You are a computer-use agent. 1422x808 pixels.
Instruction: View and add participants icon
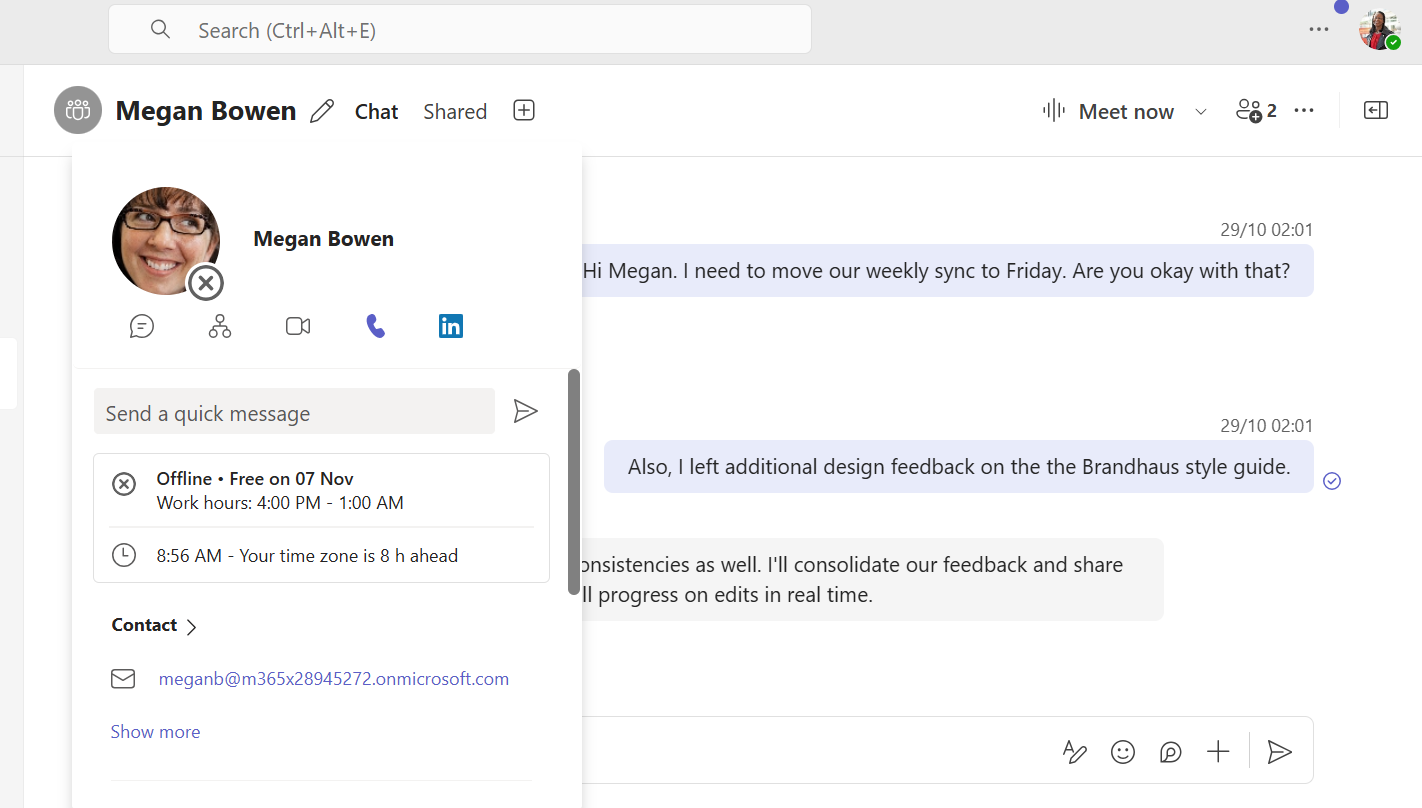click(x=1256, y=110)
